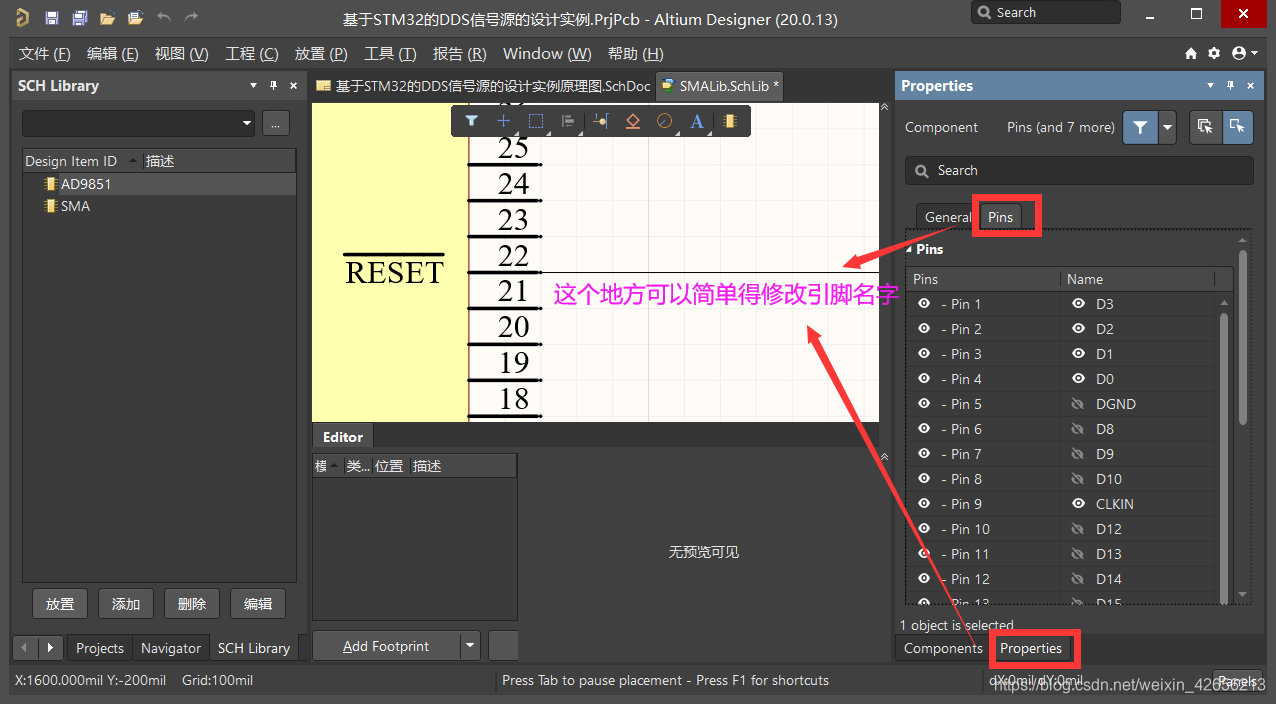This screenshot has width=1276, height=704.
Task: Open the SCH Library filter combo box
Action: tap(139, 123)
